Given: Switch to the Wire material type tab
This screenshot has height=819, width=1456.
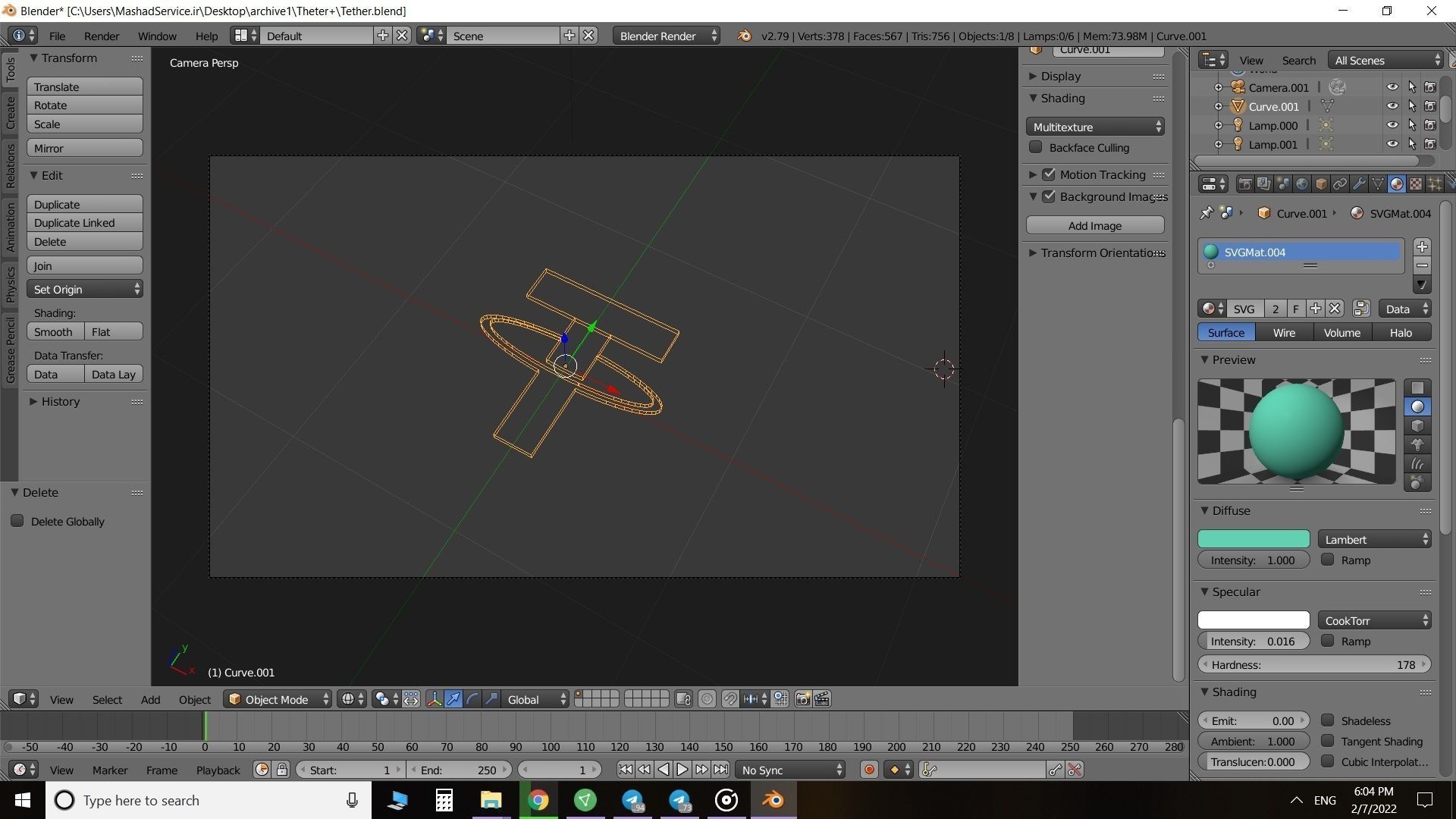Looking at the screenshot, I should coord(1284,332).
